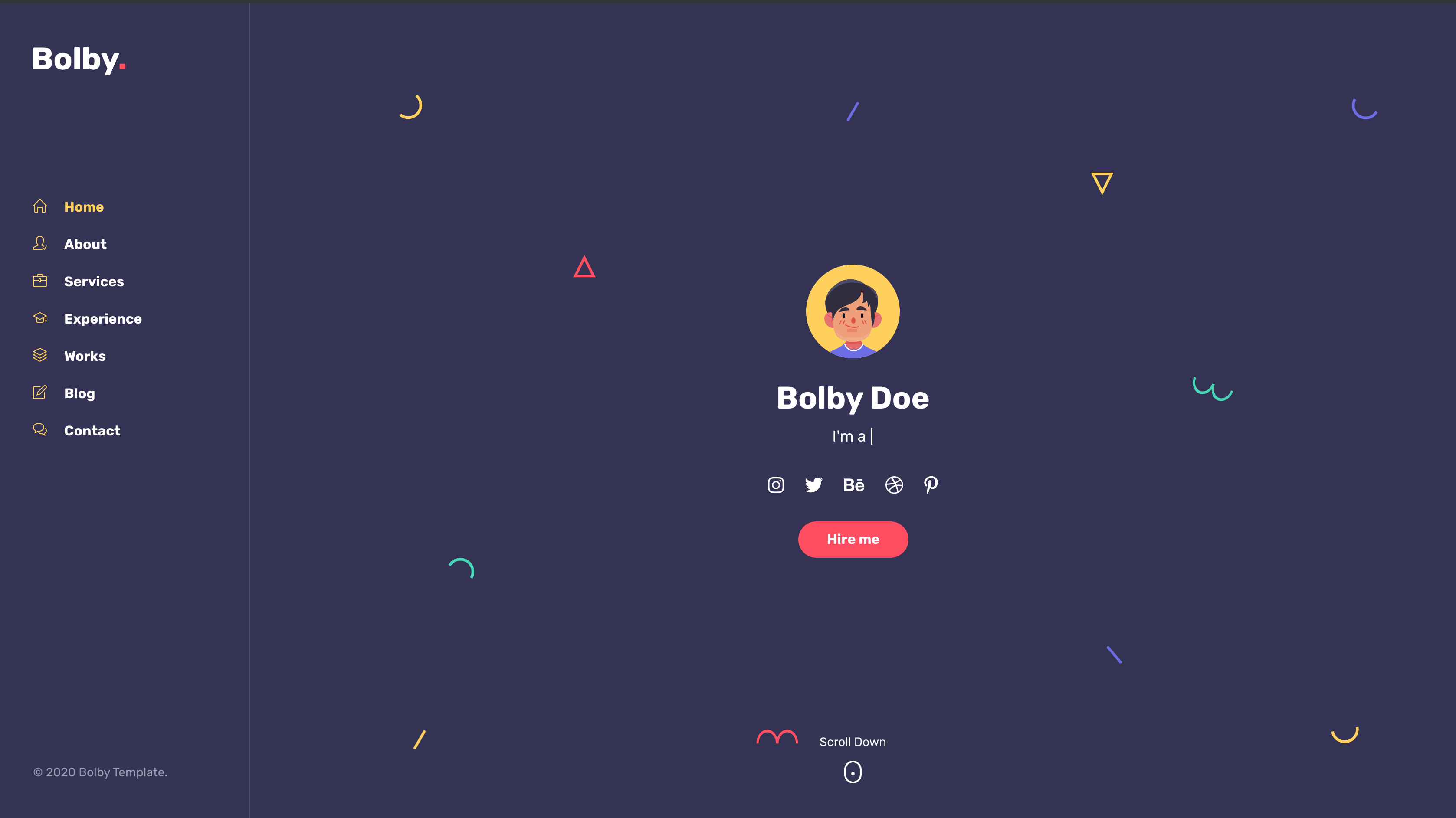Click the Hire me button
This screenshot has height=818, width=1456.
click(852, 539)
